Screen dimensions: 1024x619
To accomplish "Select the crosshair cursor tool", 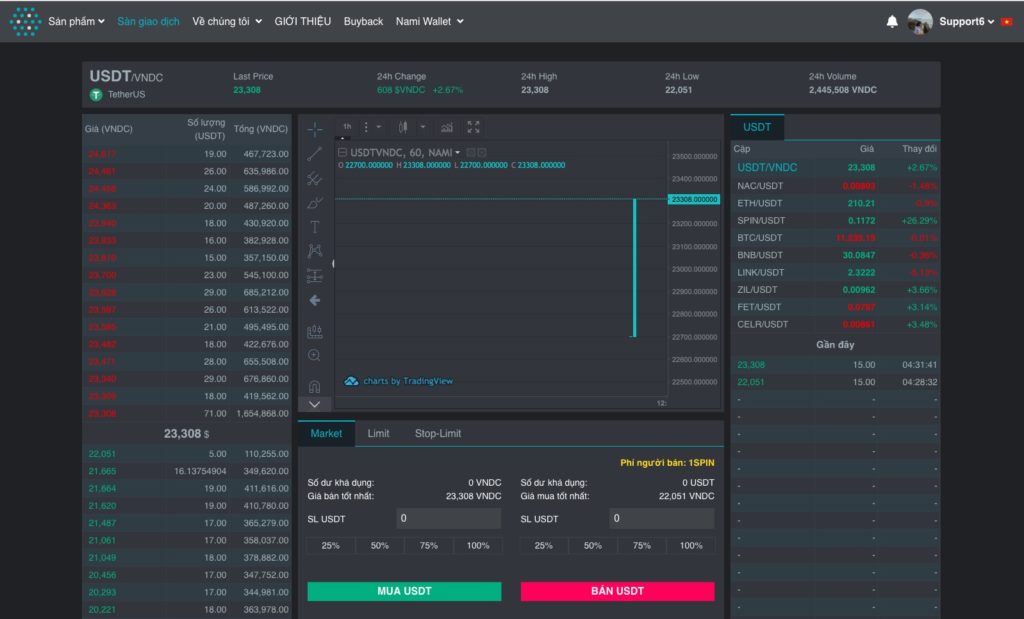I will point(315,129).
